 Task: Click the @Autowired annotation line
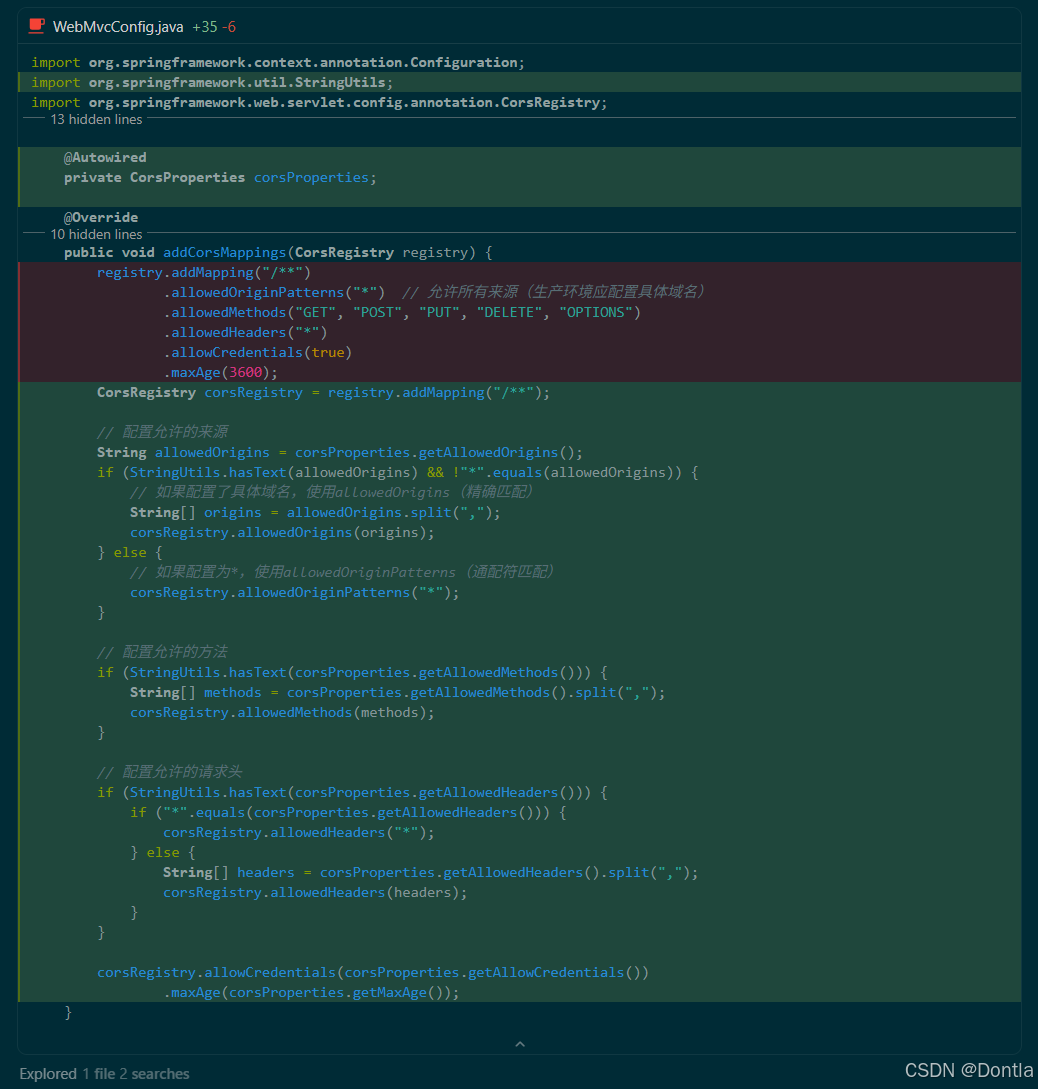105,157
